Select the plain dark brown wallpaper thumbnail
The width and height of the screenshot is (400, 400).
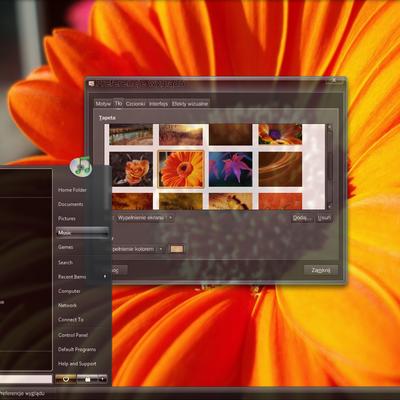tap(231, 134)
